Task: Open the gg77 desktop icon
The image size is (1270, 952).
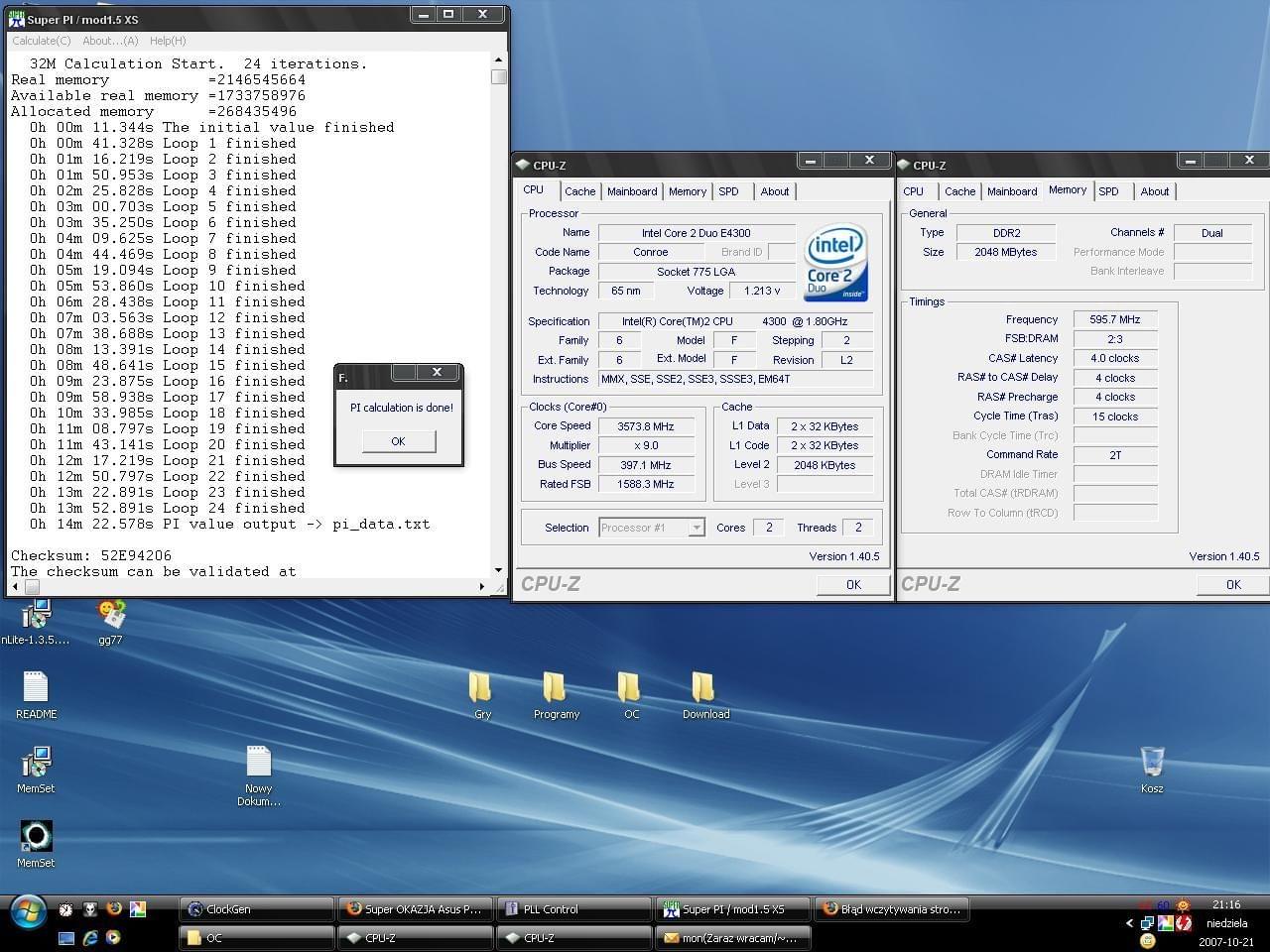Action: 110,617
